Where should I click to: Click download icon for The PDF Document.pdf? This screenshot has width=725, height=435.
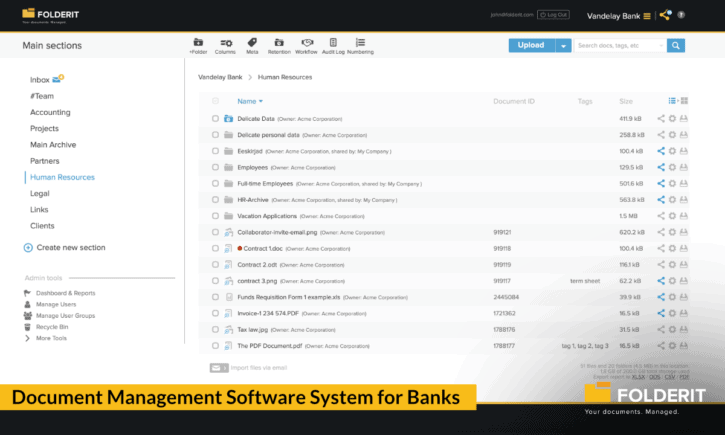pos(684,346)
